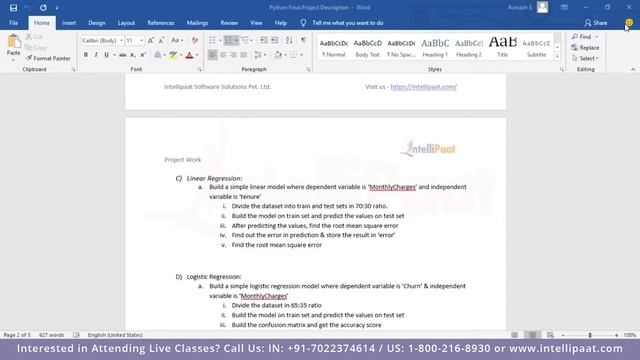The image size is (640, 360).
Task: Click the Share button
Action: pyautogui.click(x=596, y=23)
